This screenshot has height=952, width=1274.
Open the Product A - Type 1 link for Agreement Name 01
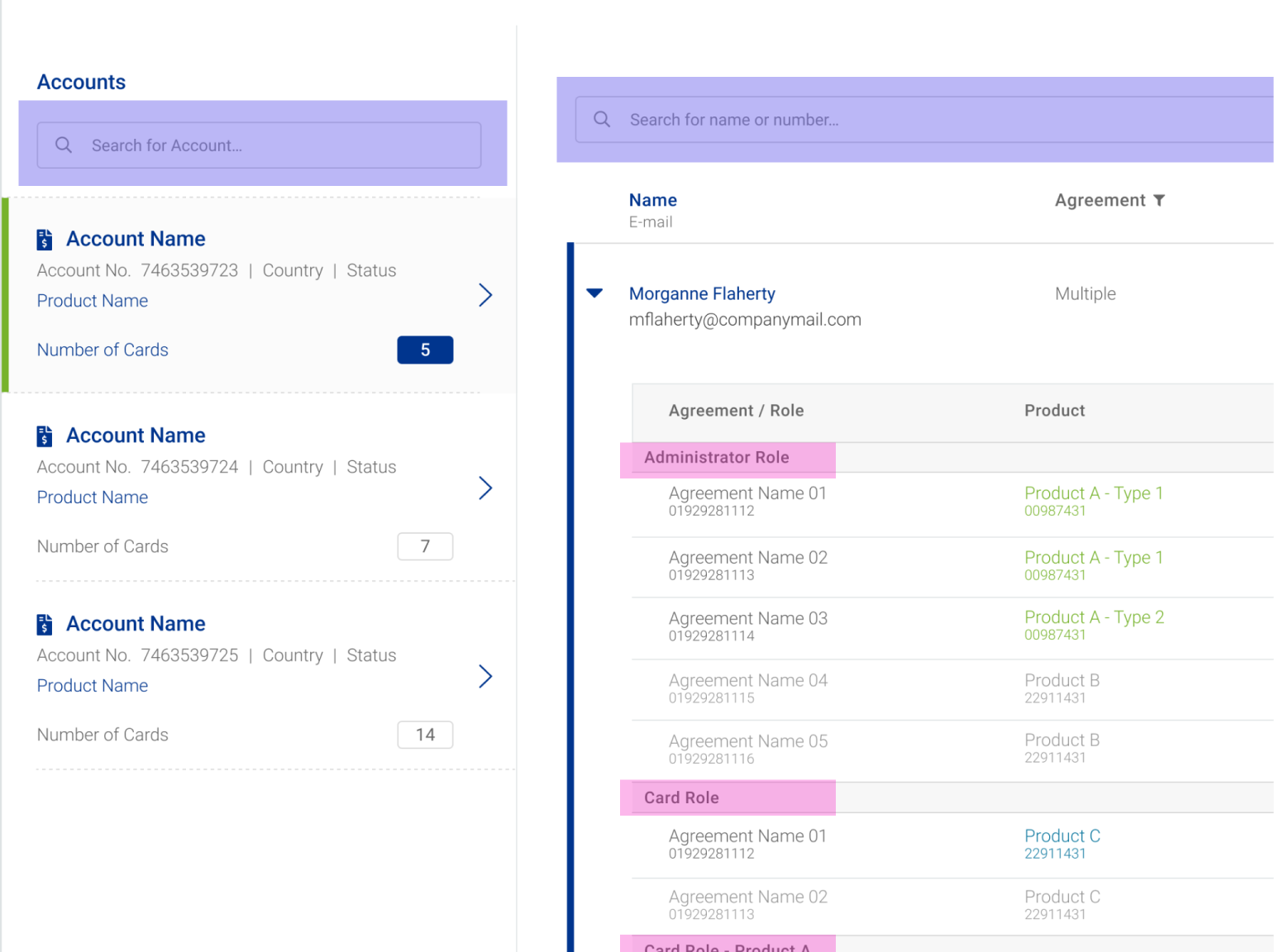click(1093, 493)
